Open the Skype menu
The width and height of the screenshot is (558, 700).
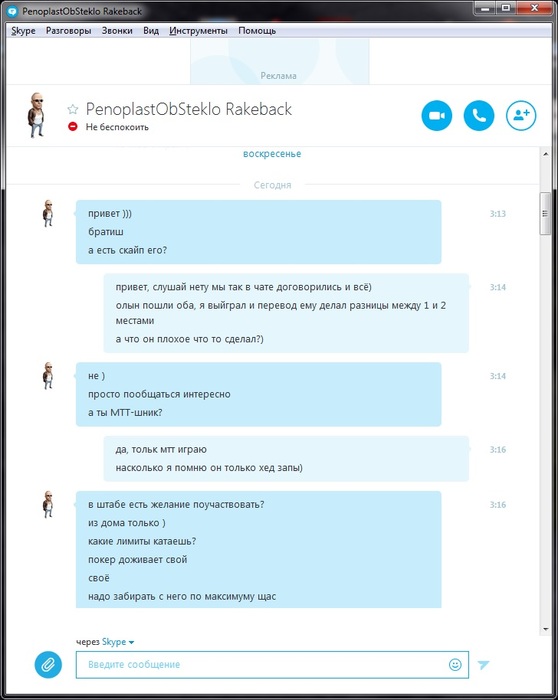pyautogui.click(x=23, y=31)
